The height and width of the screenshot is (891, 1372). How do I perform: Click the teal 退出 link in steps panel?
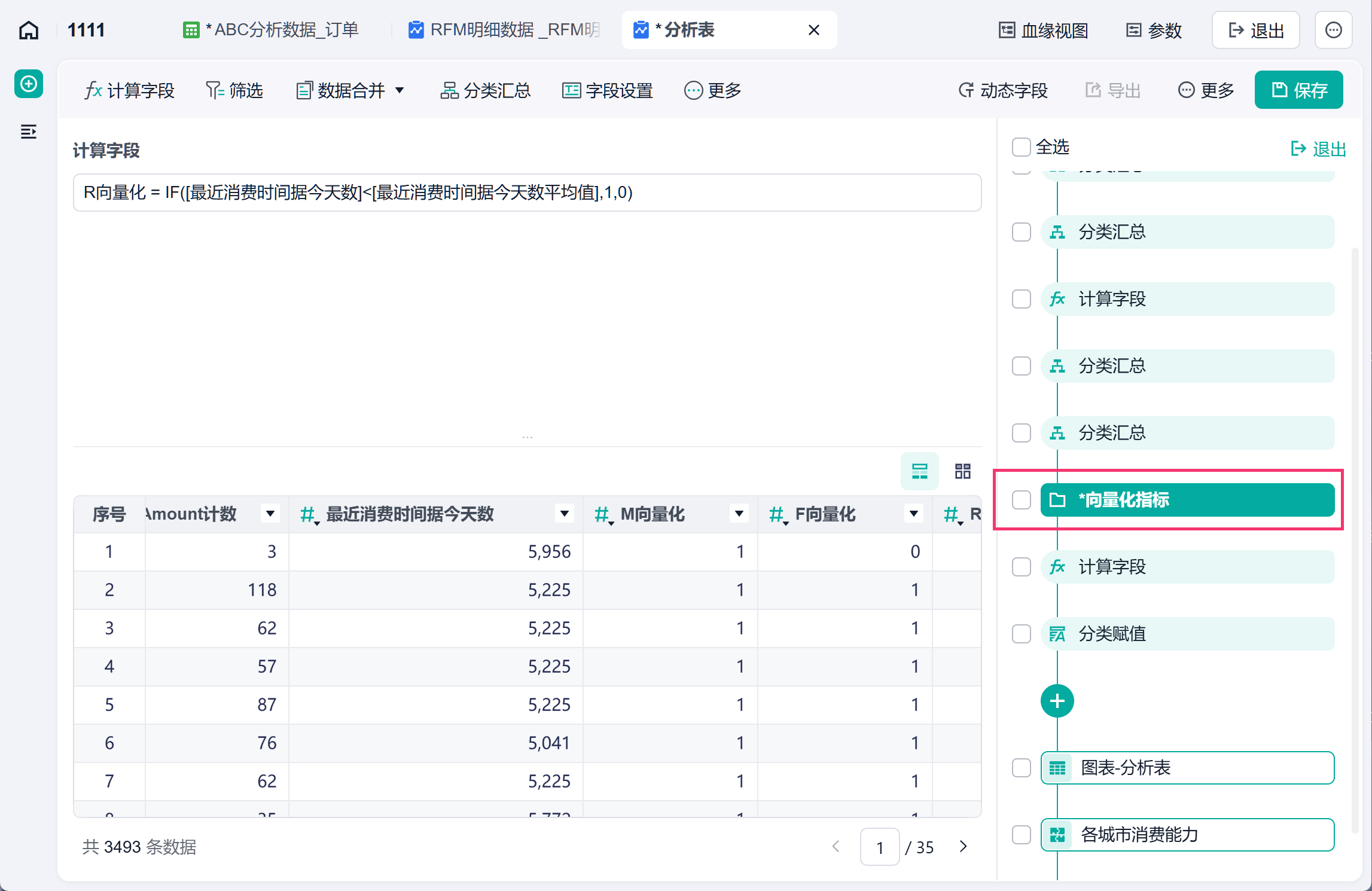[x=1318, y=148]
